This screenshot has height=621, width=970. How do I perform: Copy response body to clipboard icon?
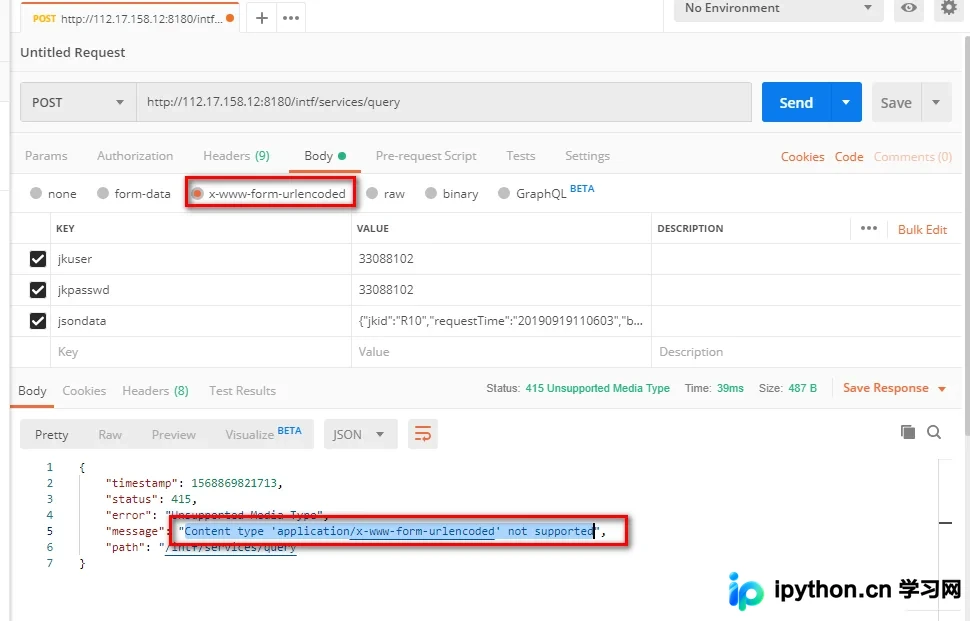pyautogui.click(x=908, y=432)
